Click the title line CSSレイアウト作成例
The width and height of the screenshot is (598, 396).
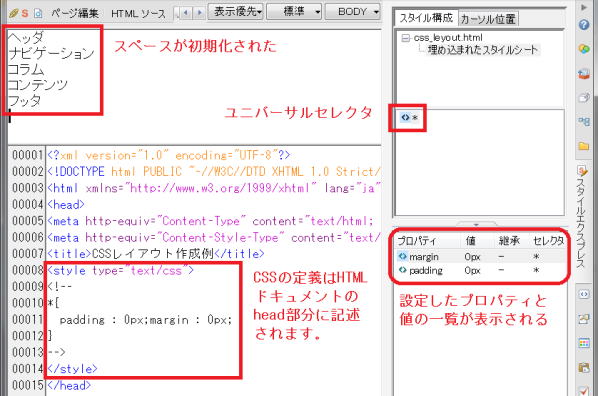tap(156, 254)
